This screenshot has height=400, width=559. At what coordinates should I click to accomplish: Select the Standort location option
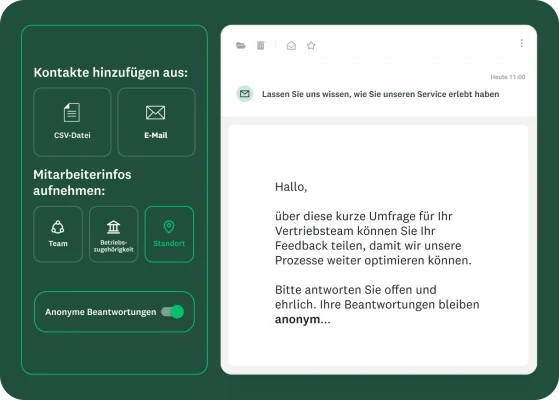[x=169, y=234]
